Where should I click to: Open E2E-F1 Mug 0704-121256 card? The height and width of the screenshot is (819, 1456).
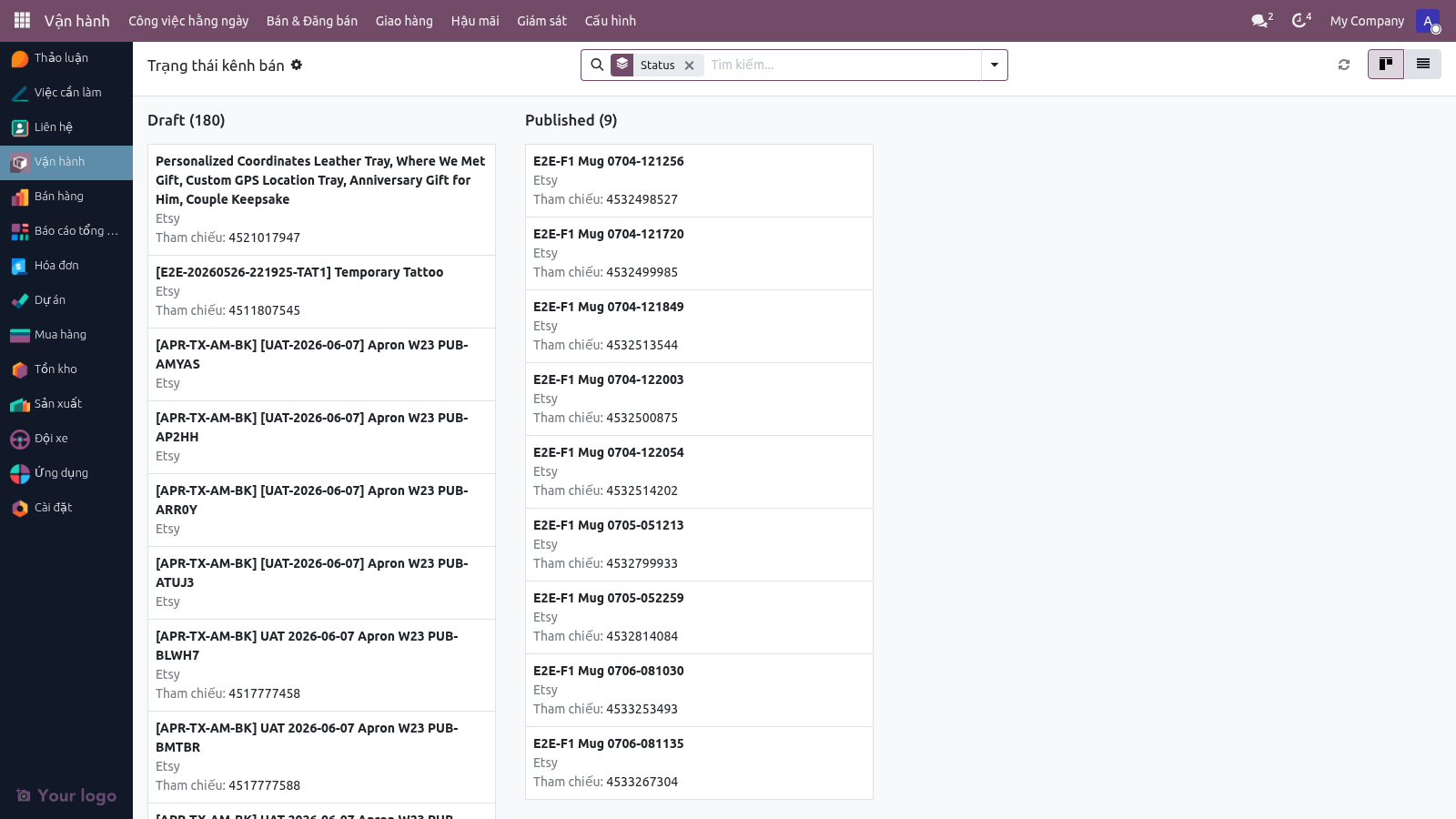[699, 180]
